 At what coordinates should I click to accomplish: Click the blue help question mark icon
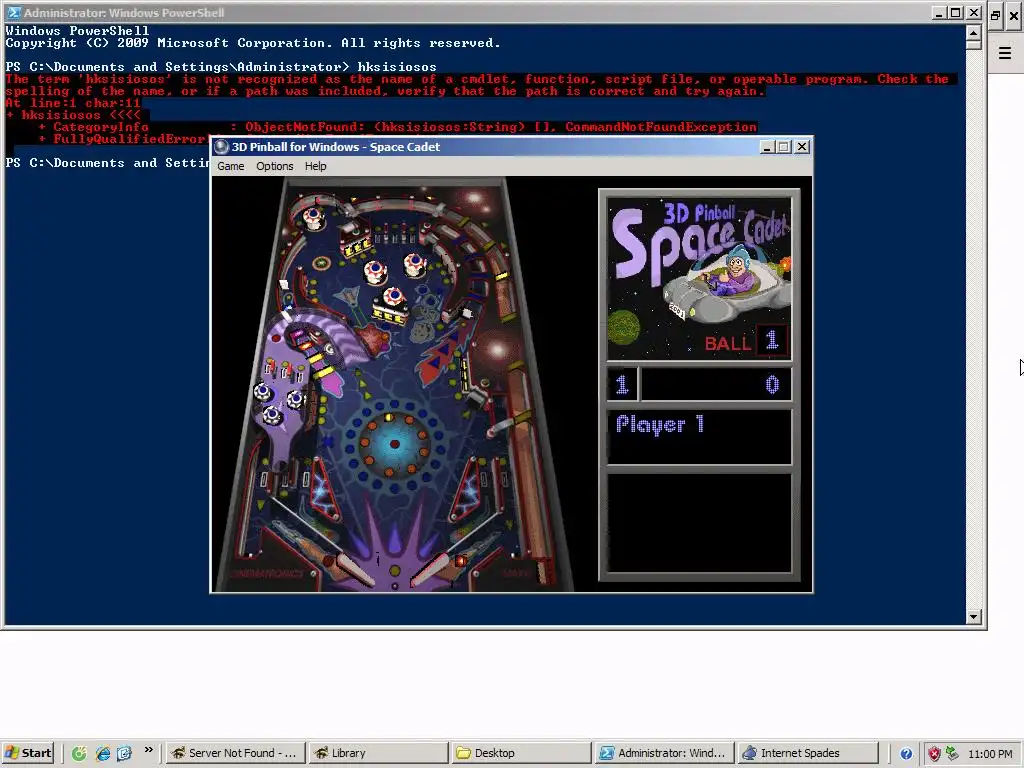click(906, 754)
